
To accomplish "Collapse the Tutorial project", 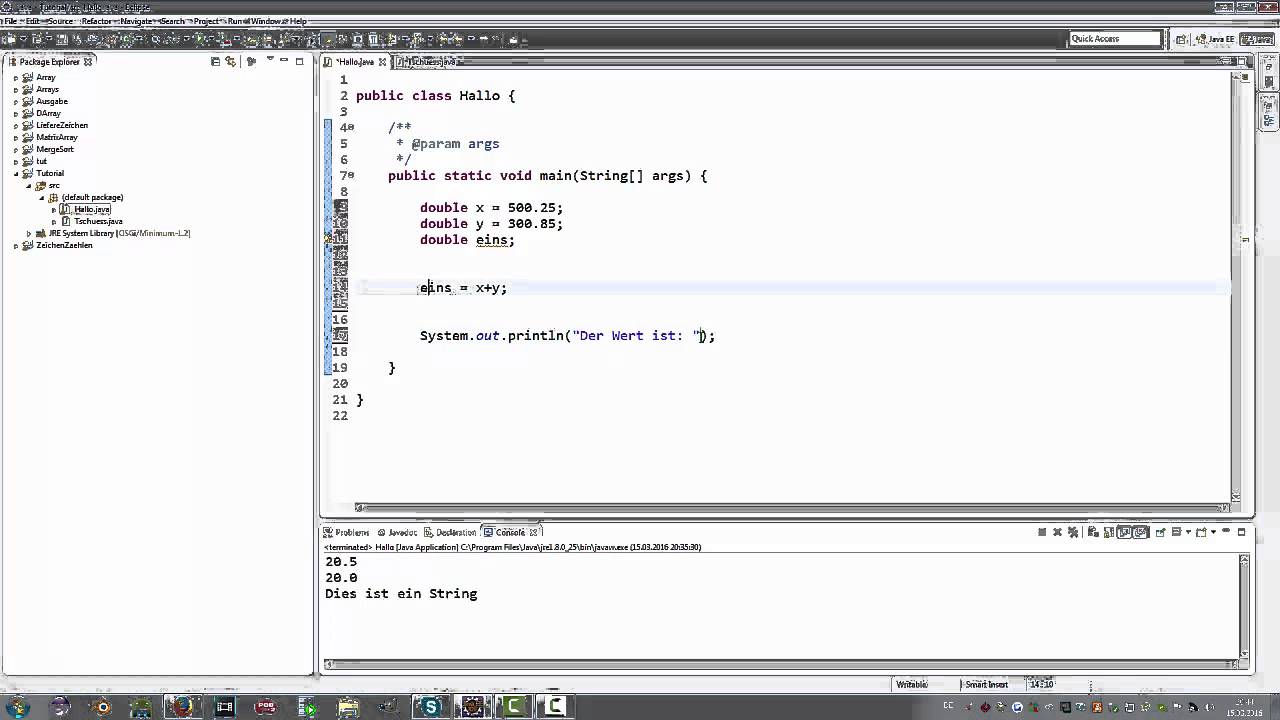I will point(16,173).
